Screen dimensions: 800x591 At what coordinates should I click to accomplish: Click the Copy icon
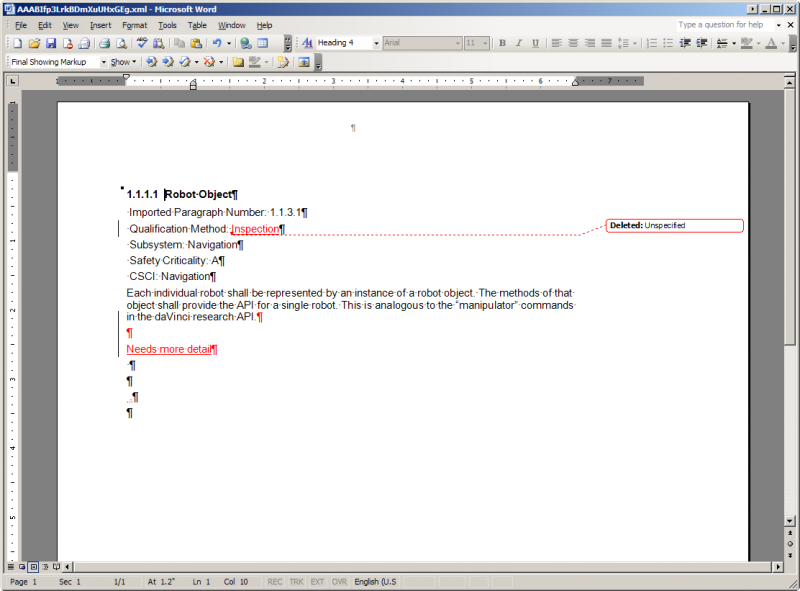tap(179, 43)
